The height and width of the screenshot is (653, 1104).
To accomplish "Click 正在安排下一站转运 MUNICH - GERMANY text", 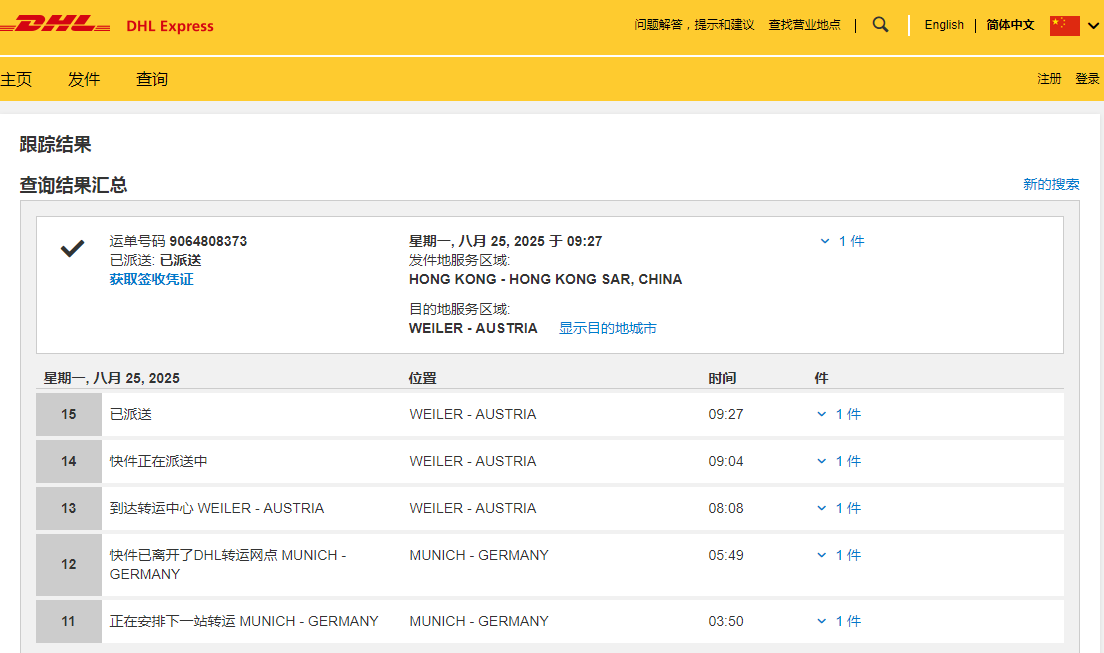I will (244, 621).
